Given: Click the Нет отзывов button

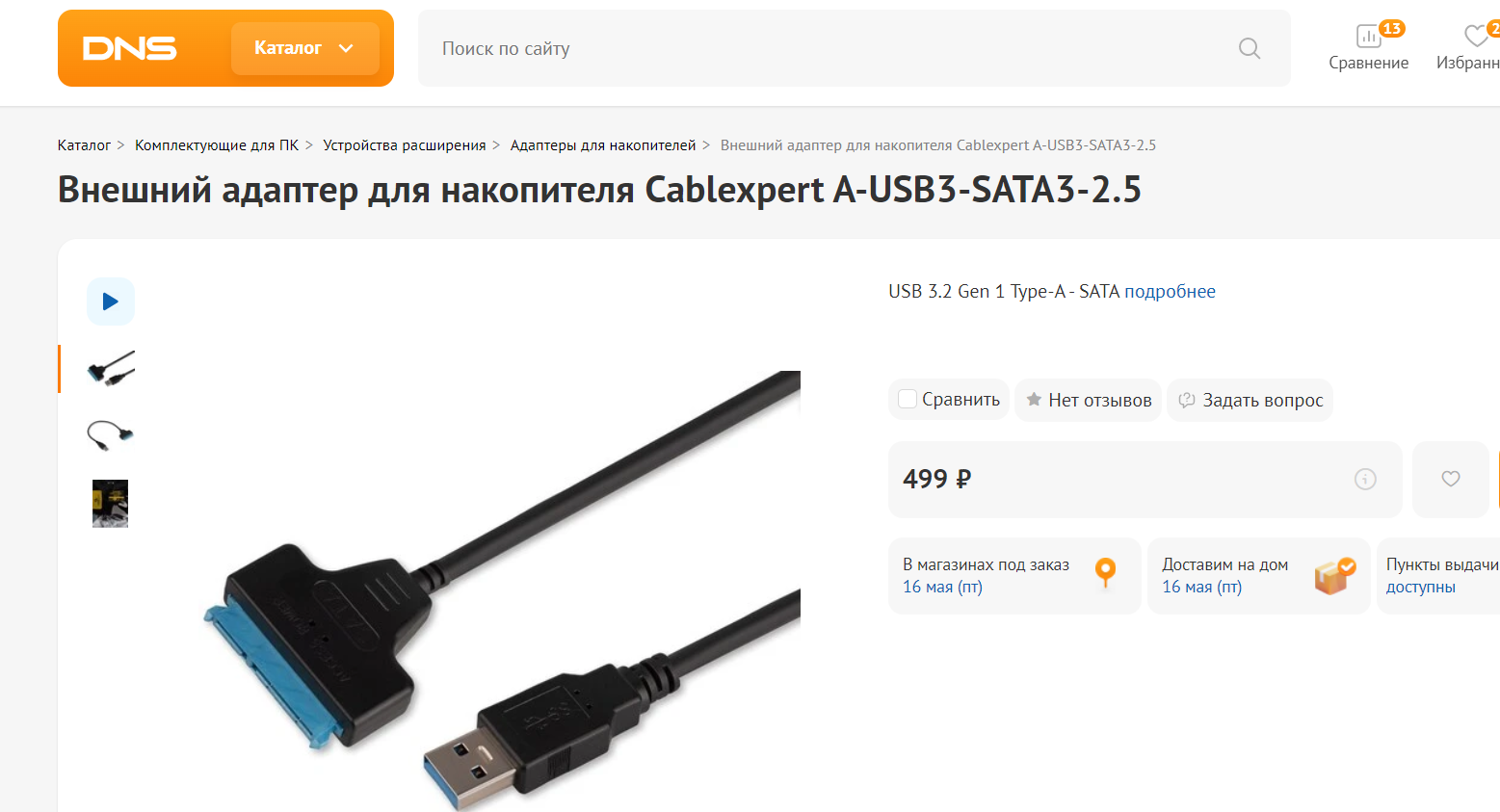Looking at the screenshot, I should (x=1089, y=400).
